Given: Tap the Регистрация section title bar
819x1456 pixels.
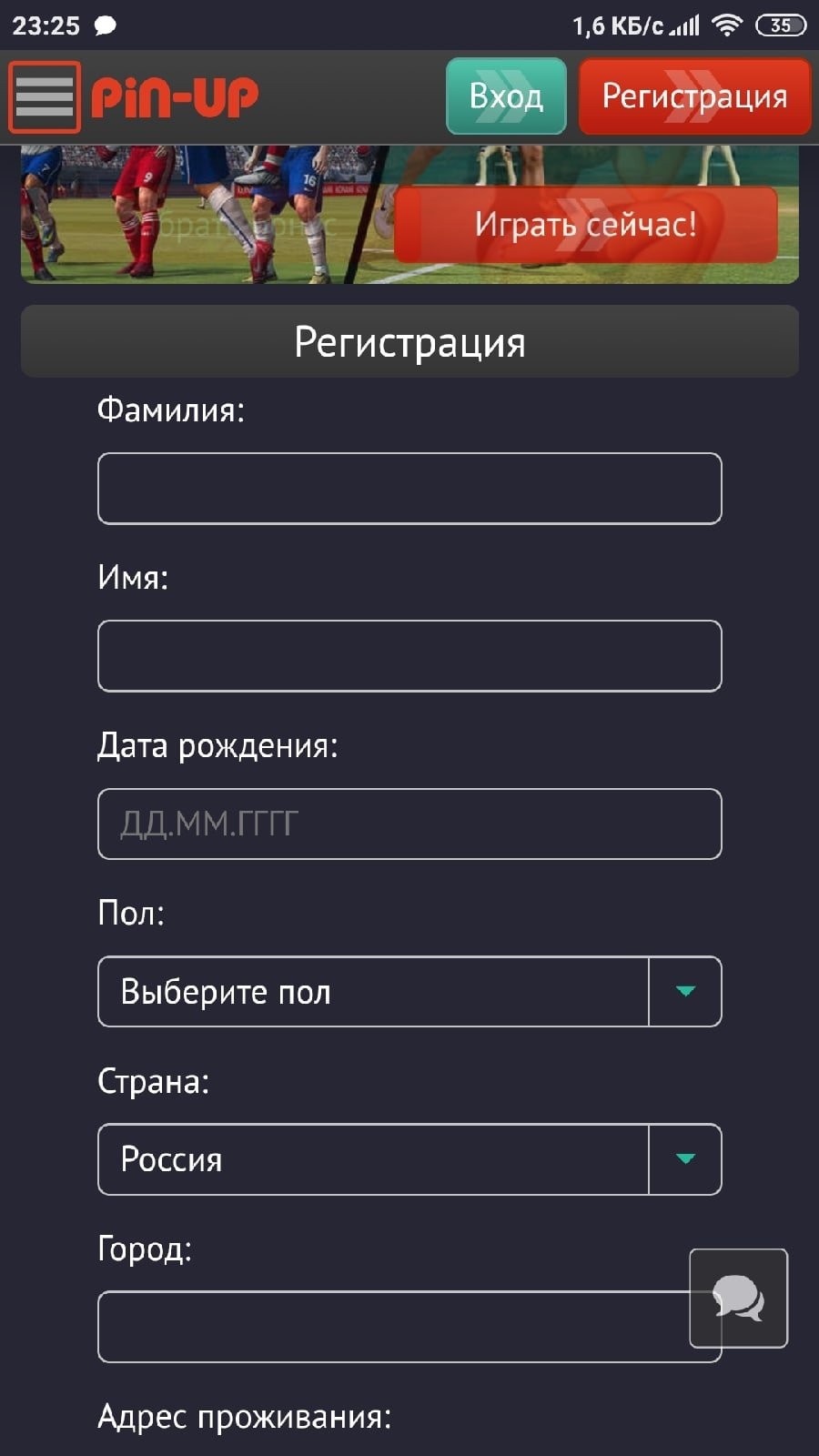Looking at the screenshot, I should 409,341.
